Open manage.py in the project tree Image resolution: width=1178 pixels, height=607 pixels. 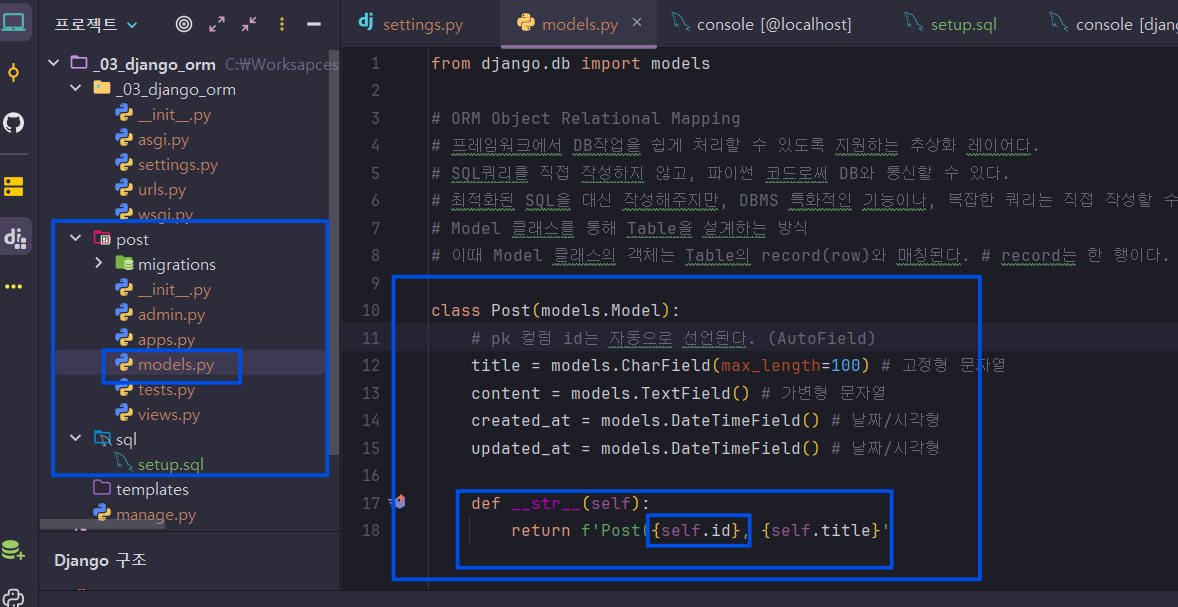[x=144, y=515]
